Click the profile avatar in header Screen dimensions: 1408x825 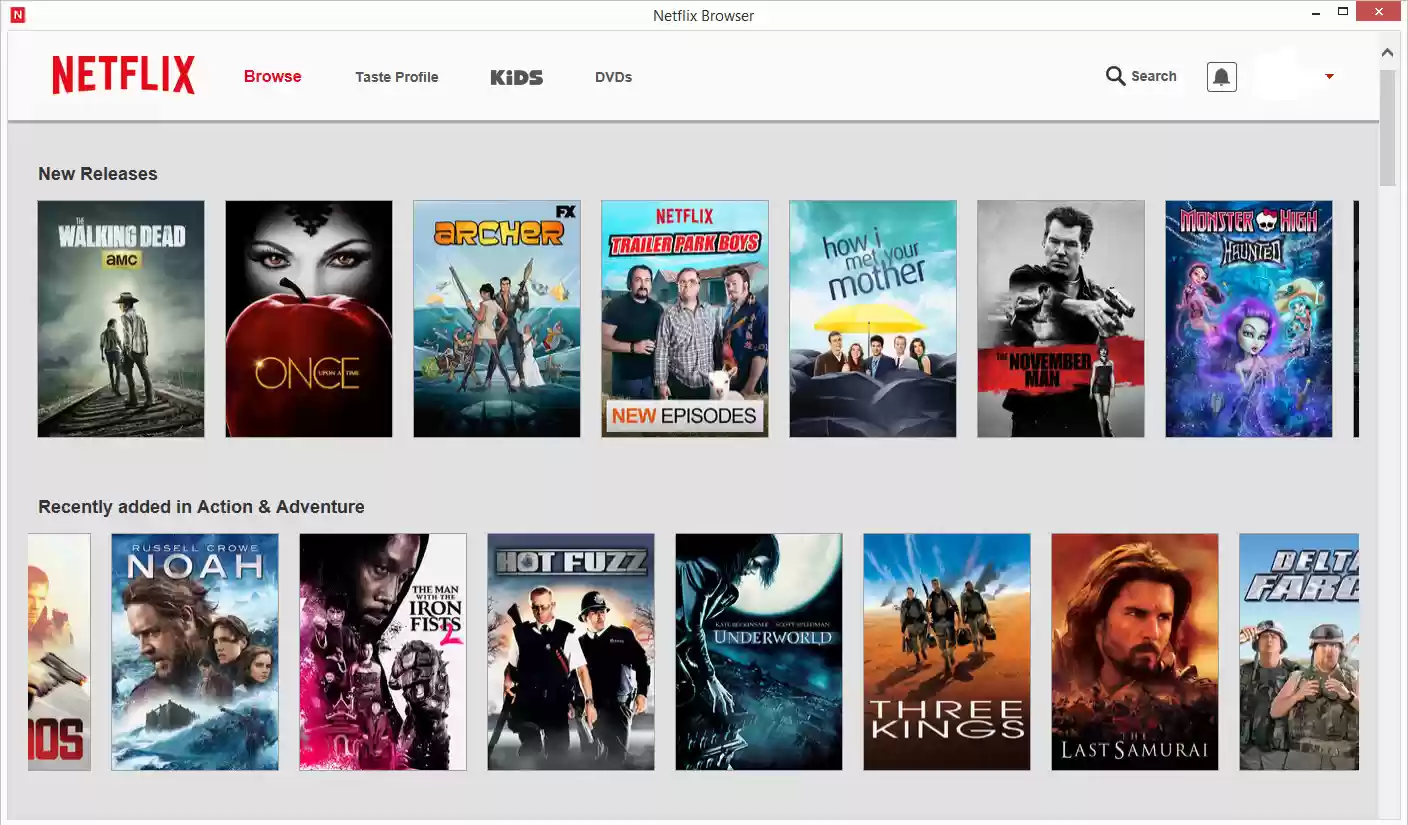1281,76
